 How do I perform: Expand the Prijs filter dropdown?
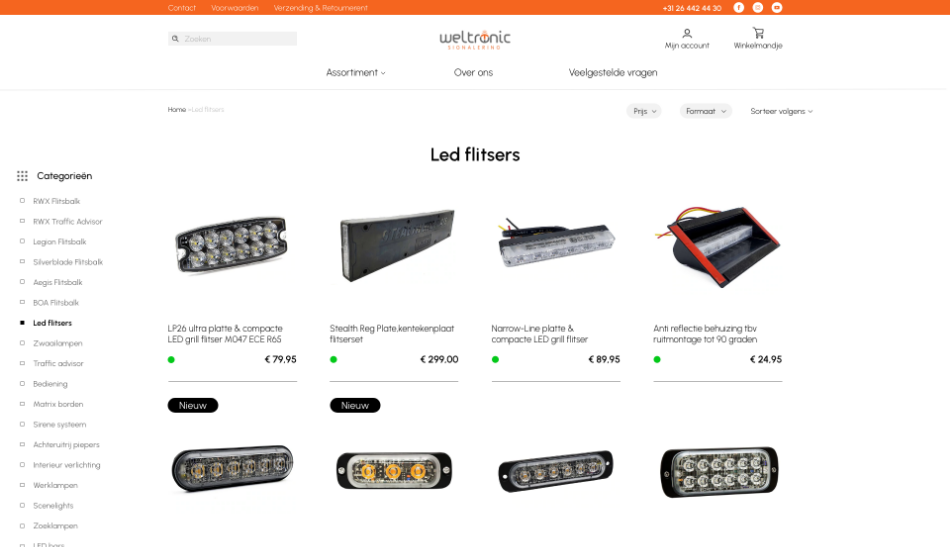[x=644, y=111]
